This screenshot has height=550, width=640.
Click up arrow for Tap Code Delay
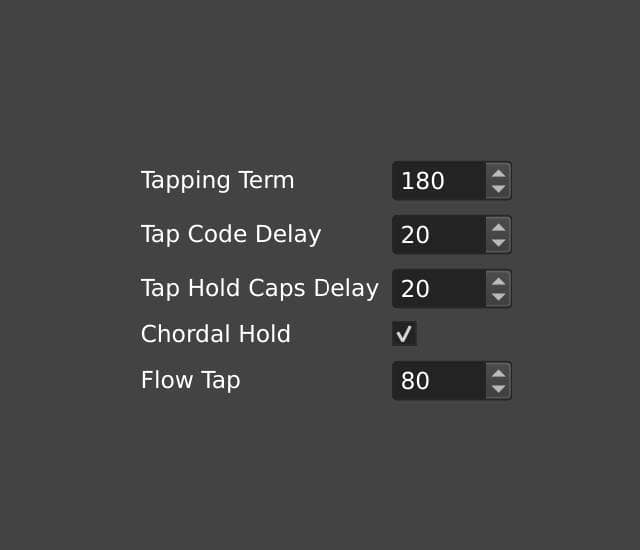click(498, 227)
